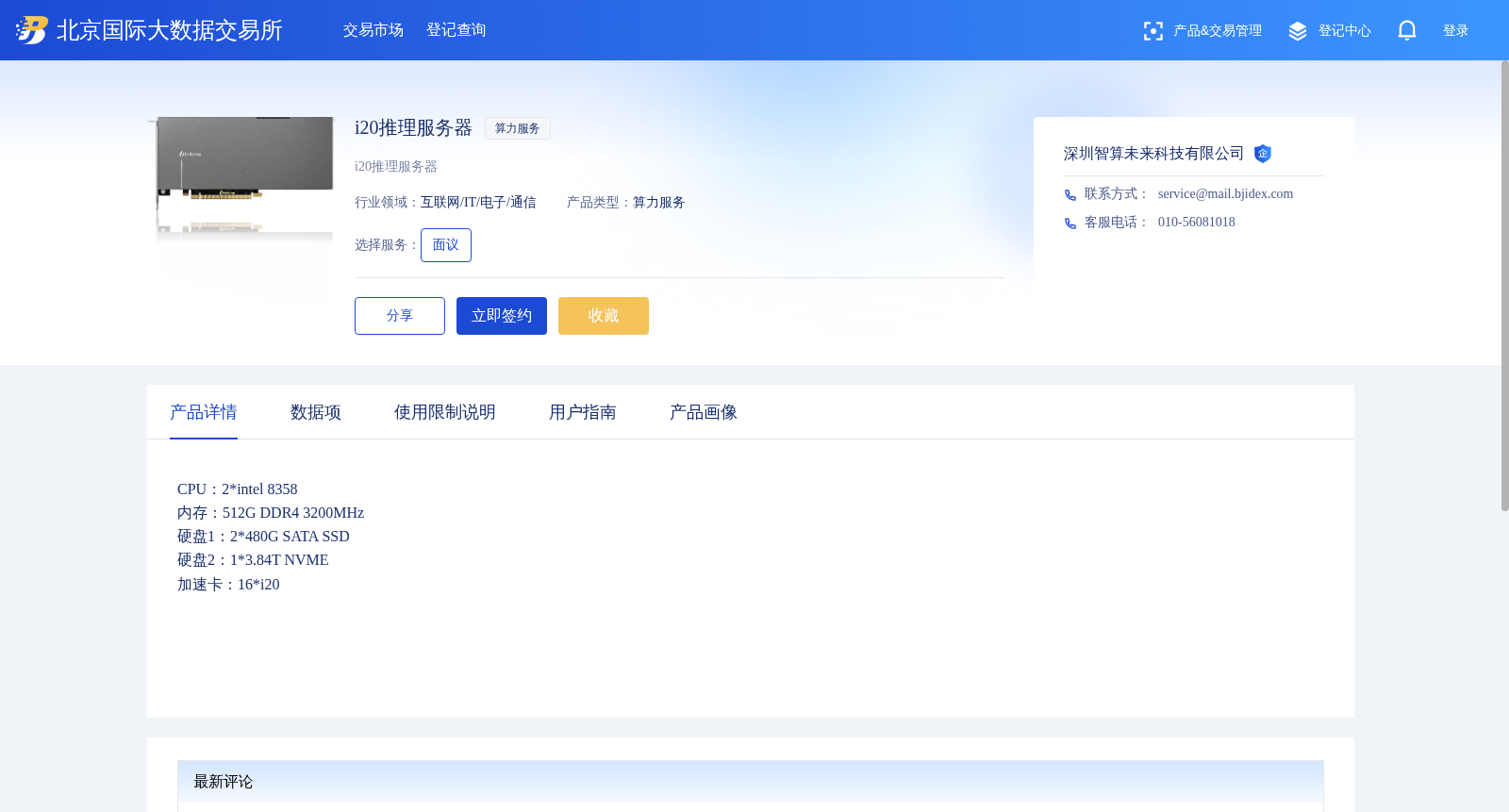The width and height of the screenshot is (1509, 812).
Task: Click the 收藏 favorite button
Action: 604,316
